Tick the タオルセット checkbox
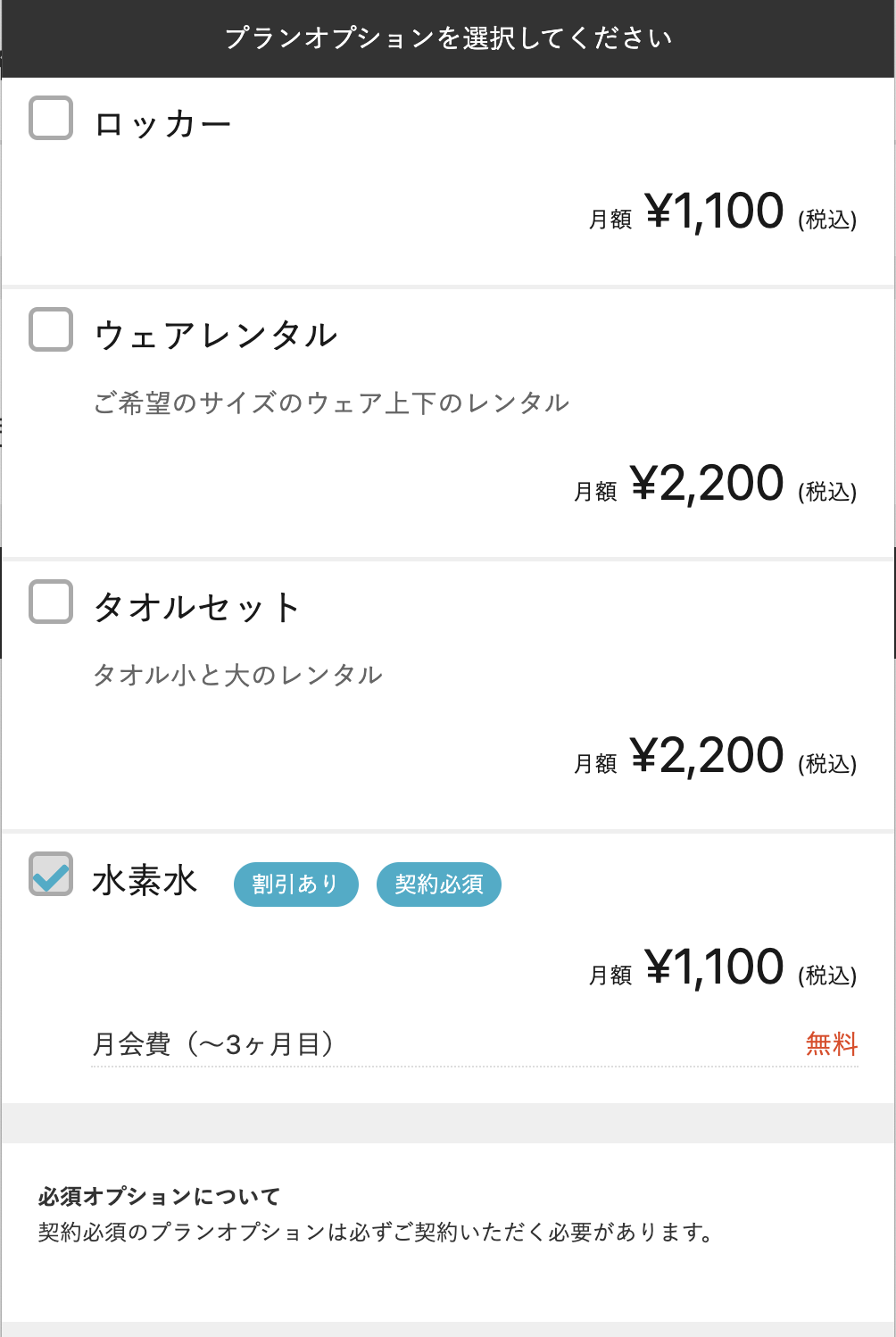Viewport: 896px width, 1337px height. pyautogui.click(x=51, y=602)
